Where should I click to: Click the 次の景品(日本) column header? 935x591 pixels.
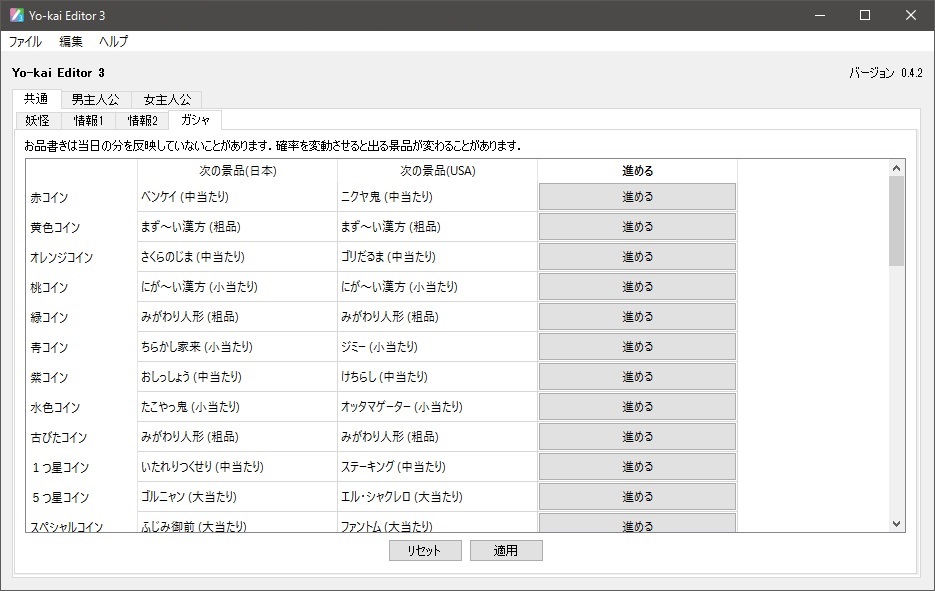237,171
